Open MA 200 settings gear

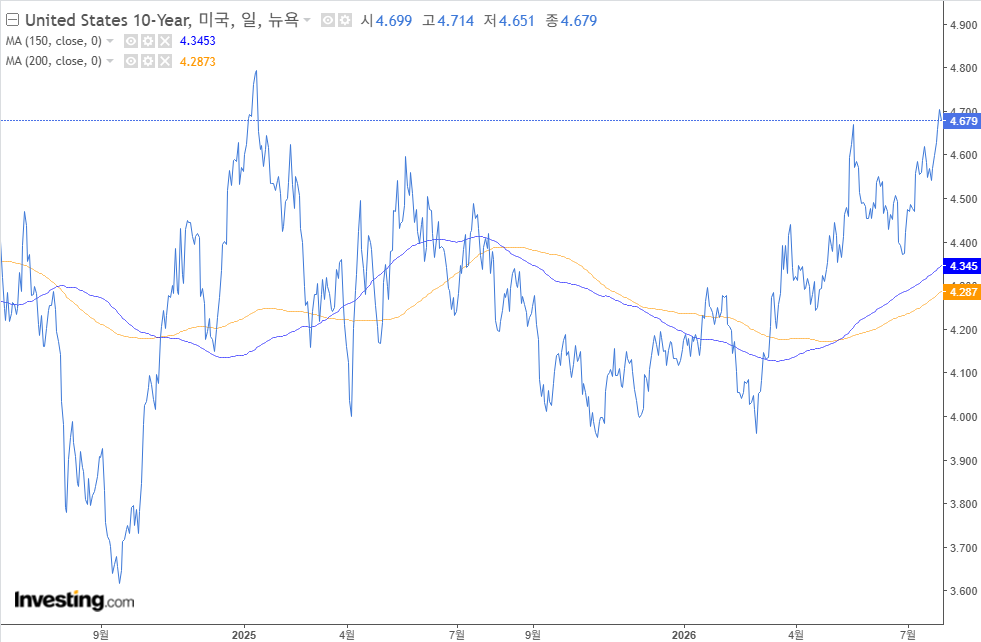point(148,61)
